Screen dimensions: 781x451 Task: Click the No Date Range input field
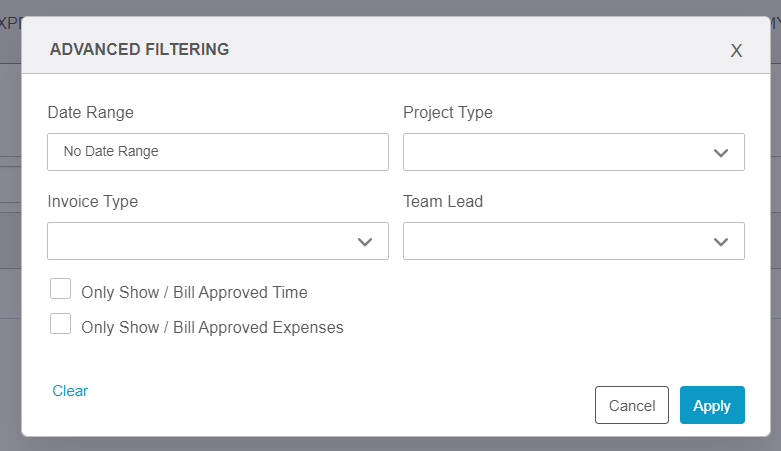pos(218,151)
